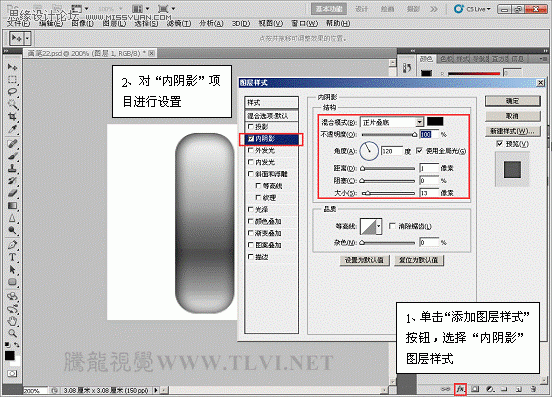Click the black shadow color swatch
Image resolution: width=552 pixels, height=397 pixels.
click(435, 122)
